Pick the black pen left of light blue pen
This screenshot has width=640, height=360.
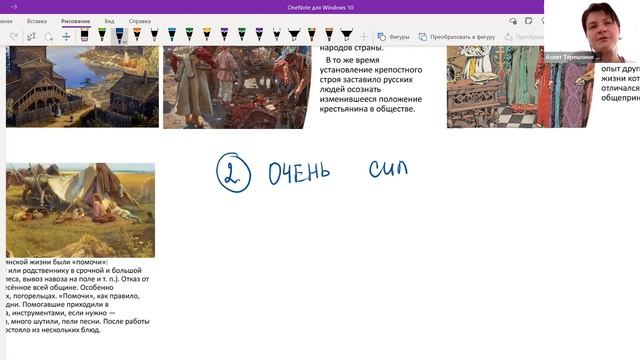tap(154, 35)
